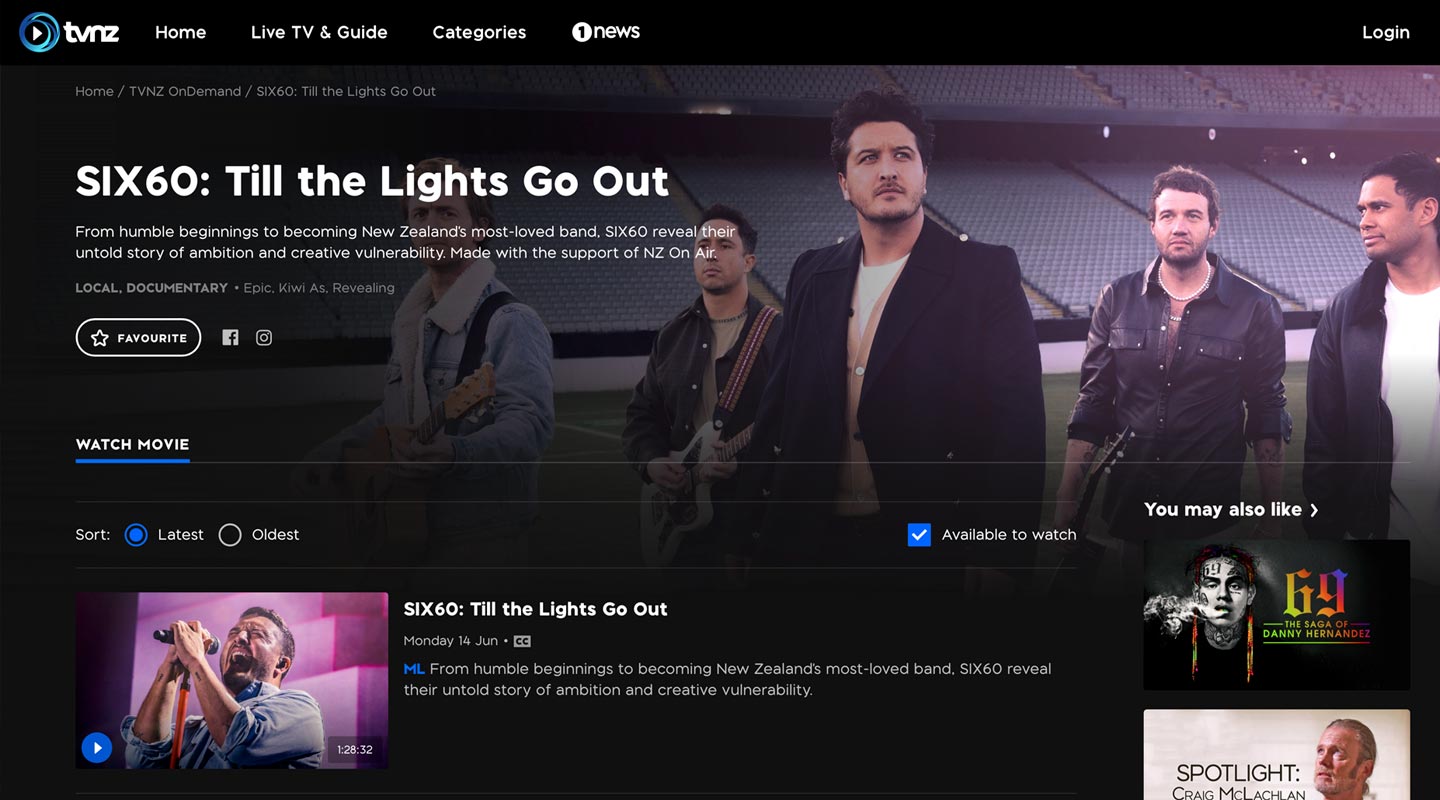Click the Home breadcrumb link
Screen dimensions: 1440x800
(x=94, y=91)
